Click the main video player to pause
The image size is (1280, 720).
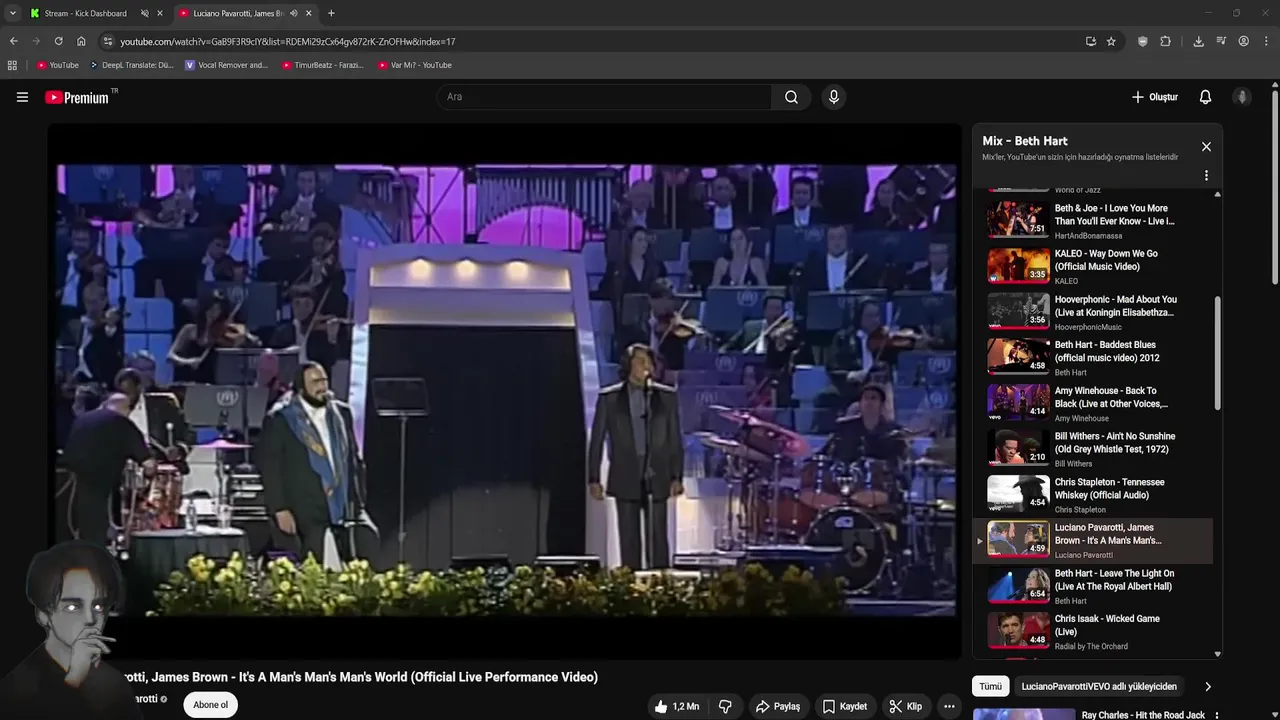[504, 390]
